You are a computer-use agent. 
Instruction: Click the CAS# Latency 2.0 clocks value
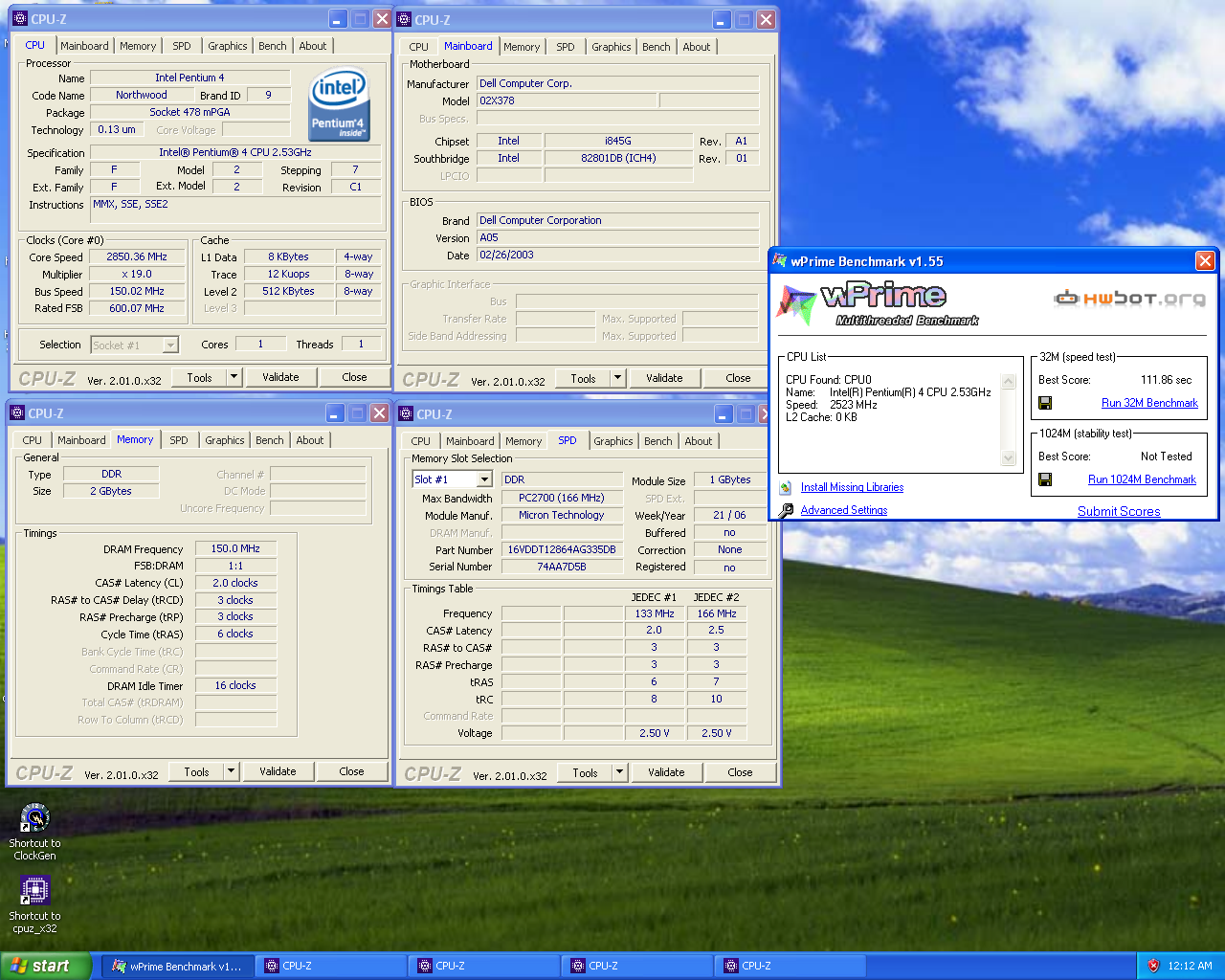pos(235,583)
